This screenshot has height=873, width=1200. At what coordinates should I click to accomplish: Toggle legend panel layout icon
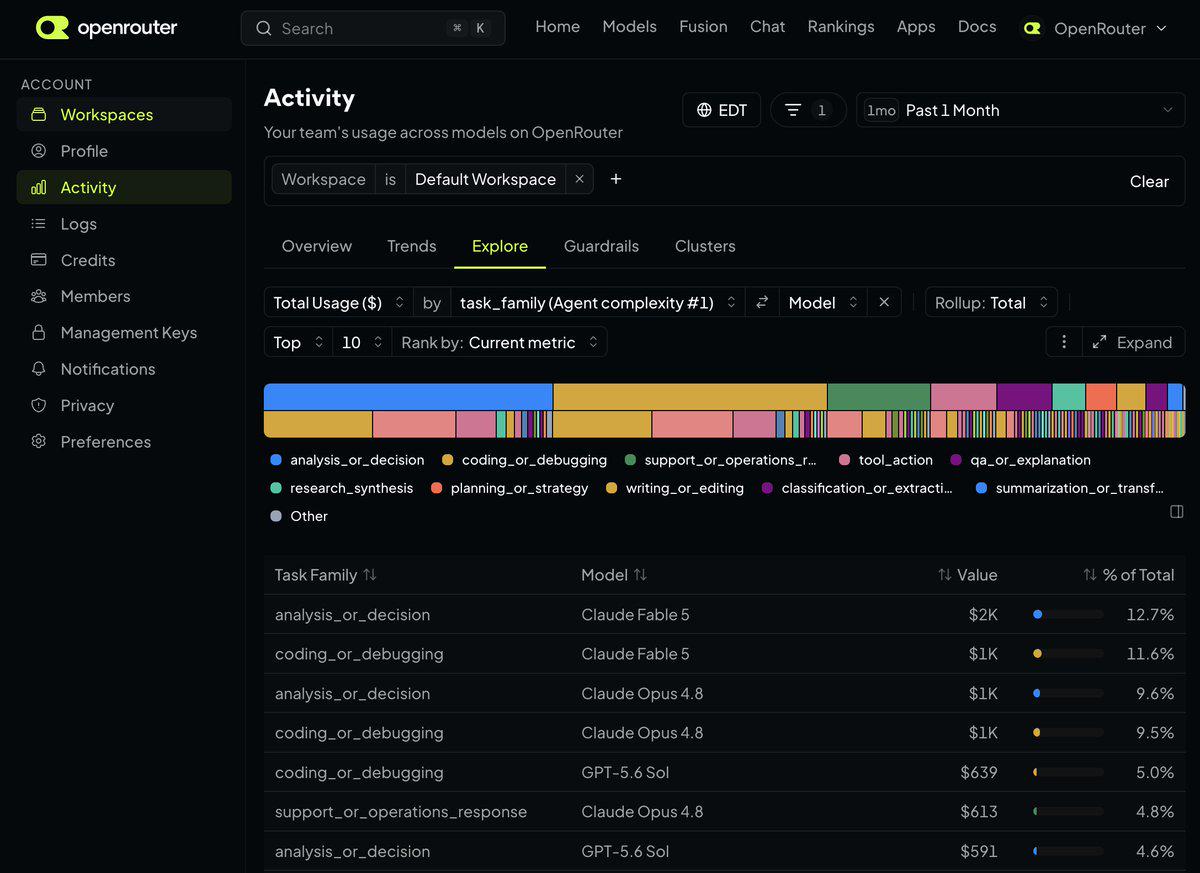(x=1177, y=512)
